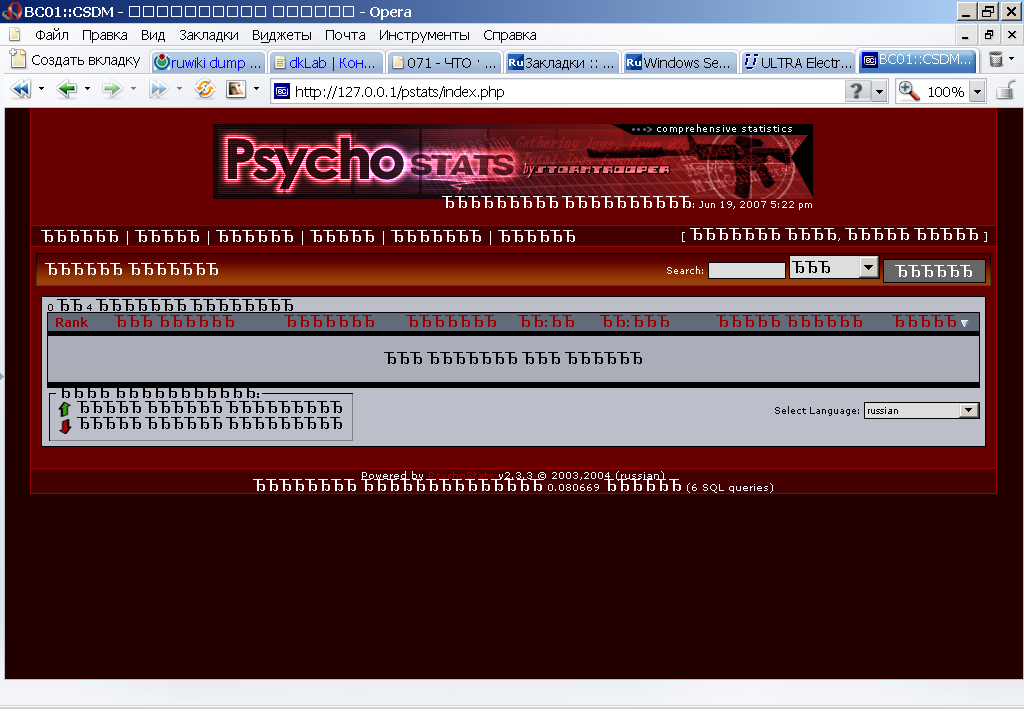Open the 100% zoom level dropdown

[977, 91]
